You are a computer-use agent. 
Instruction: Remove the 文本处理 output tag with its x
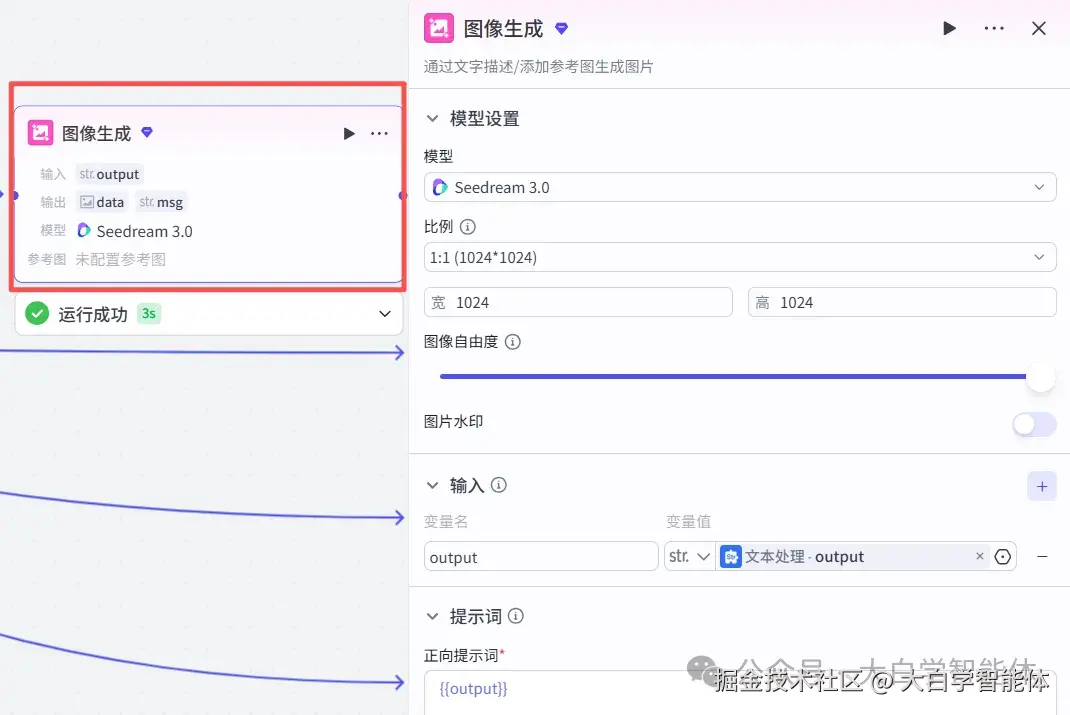[x=979, y=556]
